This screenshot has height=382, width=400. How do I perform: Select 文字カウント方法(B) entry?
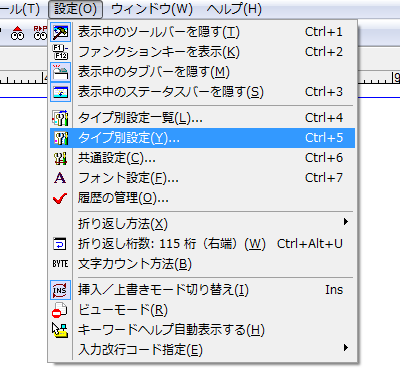[202, 264]
